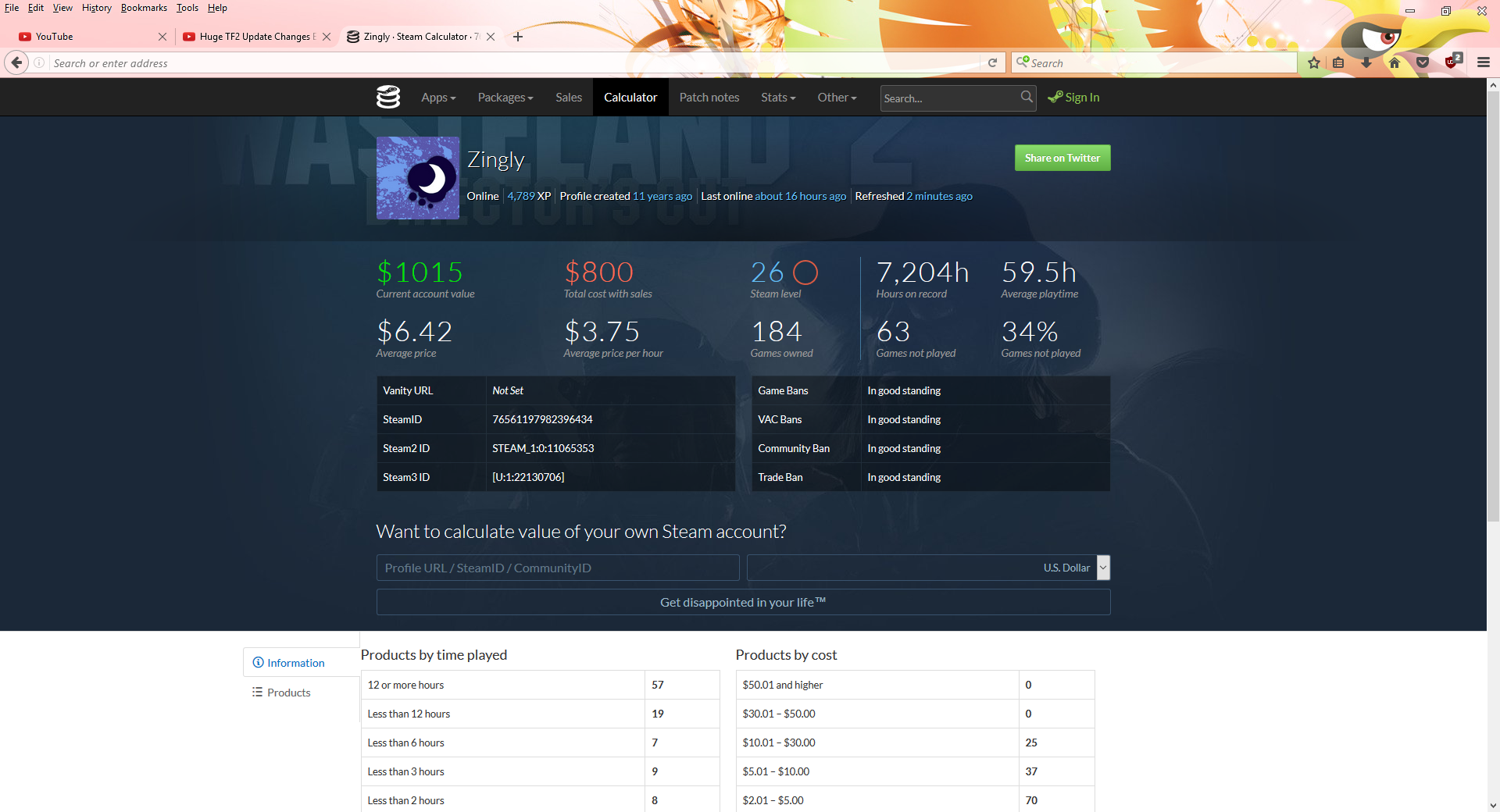
Task: Click the scrollbar down arrow
Action: [x=1493, y=805]
